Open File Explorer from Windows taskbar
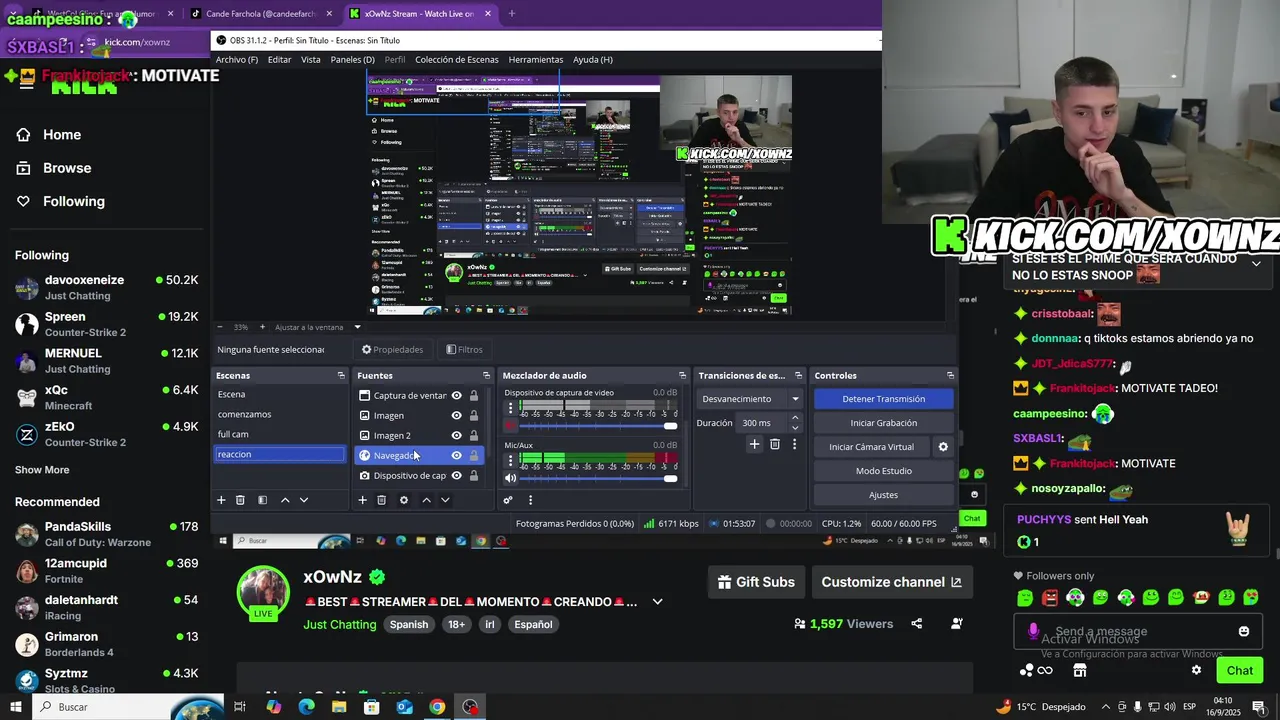Image resolution: width=1280 pixels, height=720 pixels. (x=339, y=707)
